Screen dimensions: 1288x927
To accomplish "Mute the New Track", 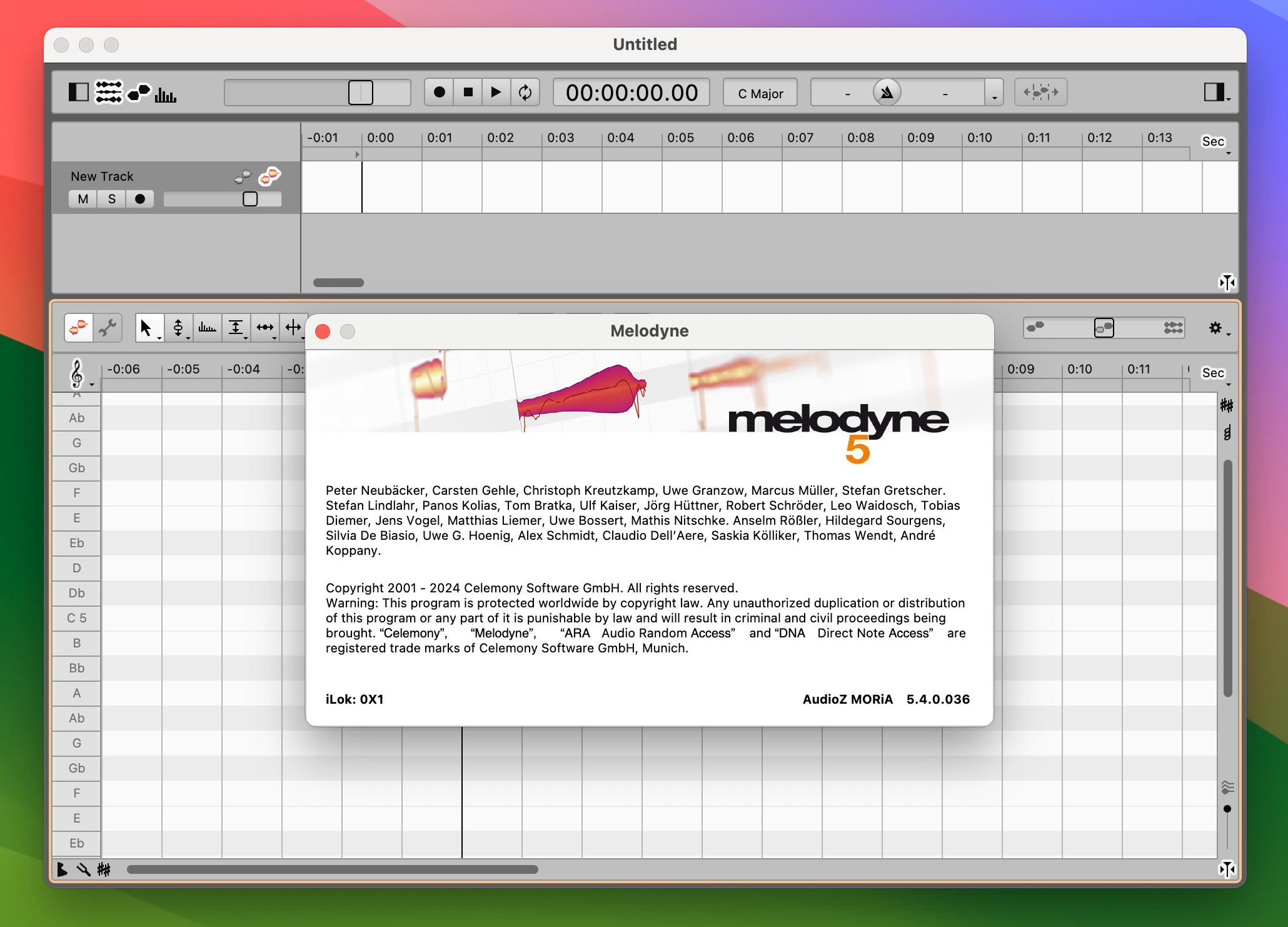I will (x=83, y=199).
